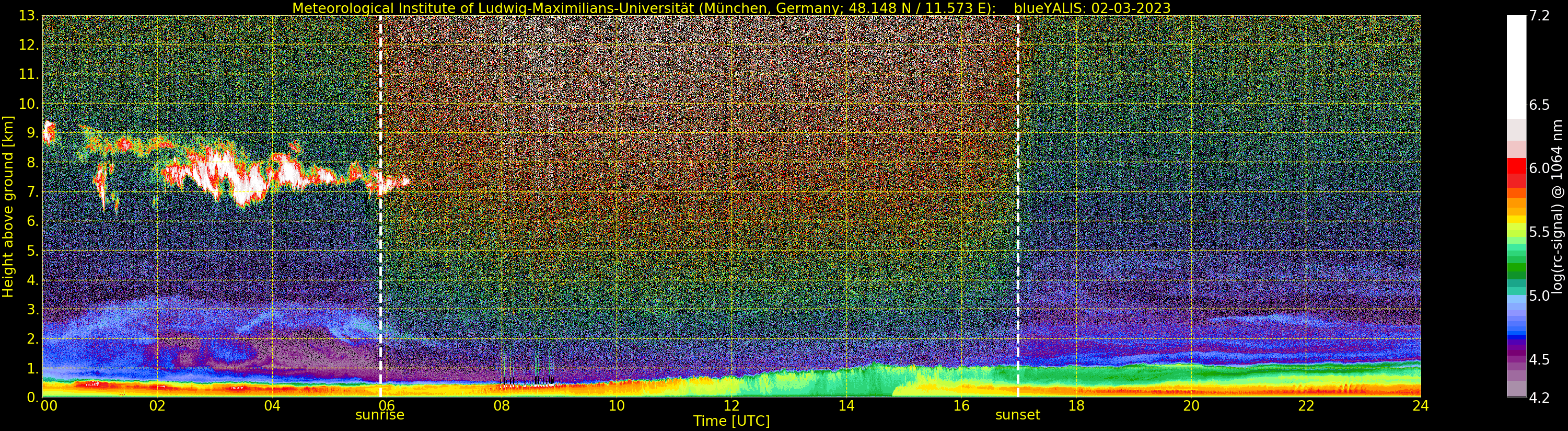
Task: Click the height axis tick label 8.
Action: 33,163
